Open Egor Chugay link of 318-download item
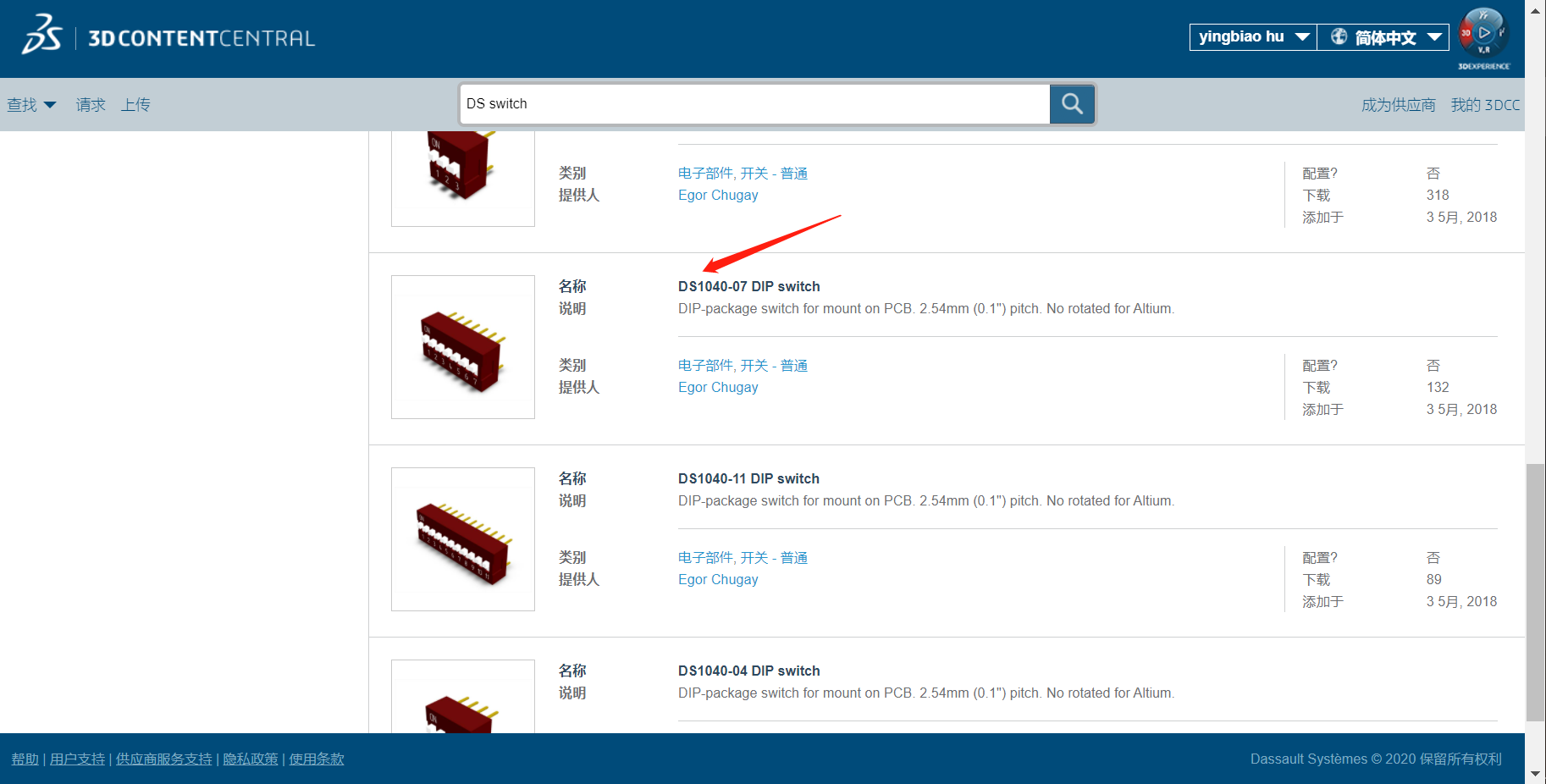This screenshot has height=784, width=1546. [x=718, y=195]
